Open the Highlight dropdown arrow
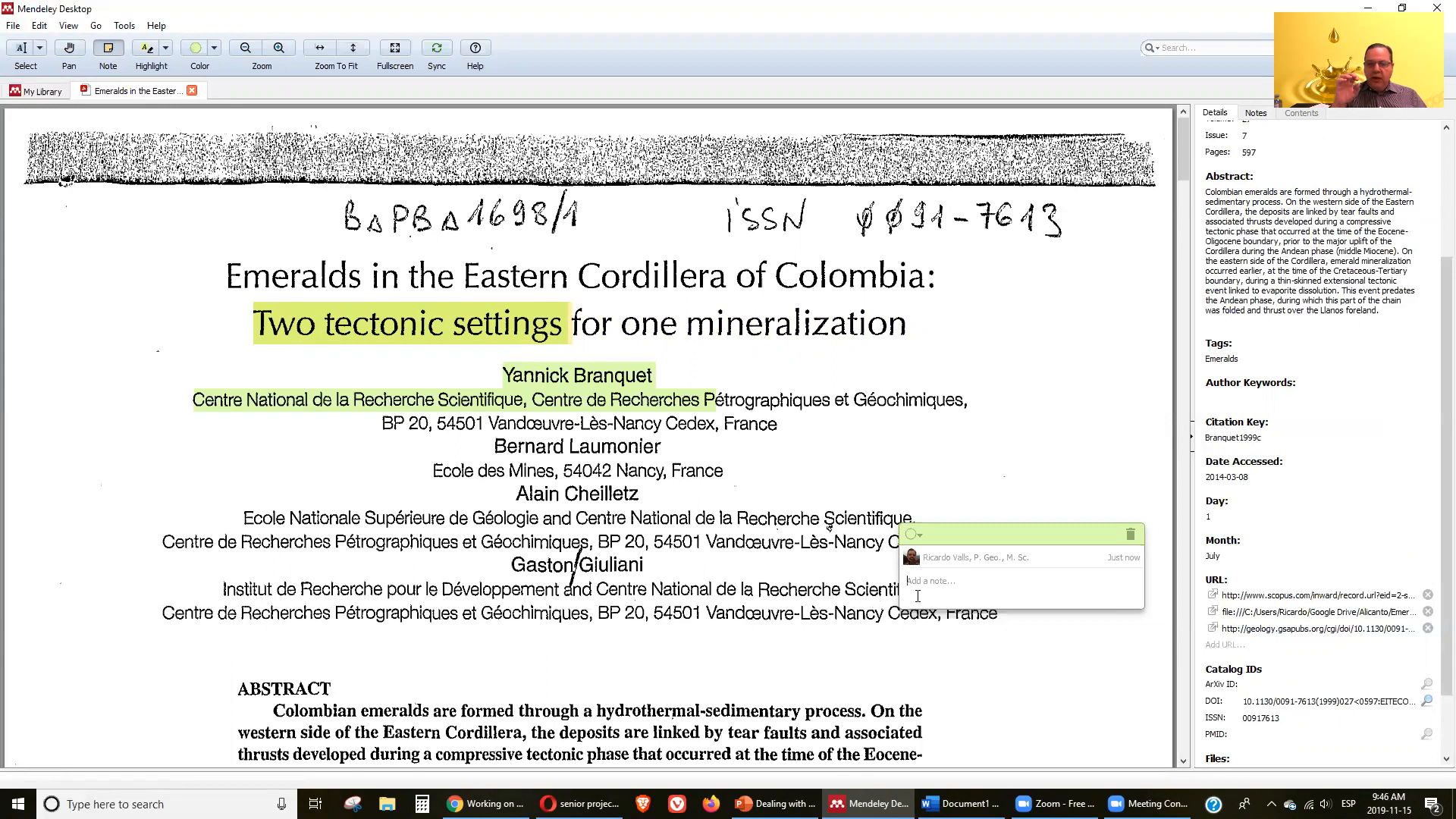Image resolution: width=1456 pixels, height=819 pixels. point(165,48)
